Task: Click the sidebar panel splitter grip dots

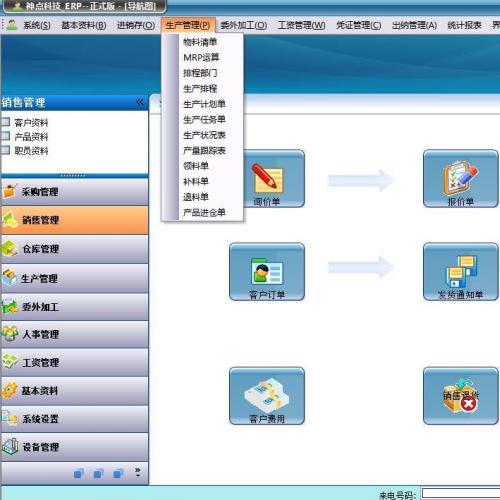Action: pos(73,175)
